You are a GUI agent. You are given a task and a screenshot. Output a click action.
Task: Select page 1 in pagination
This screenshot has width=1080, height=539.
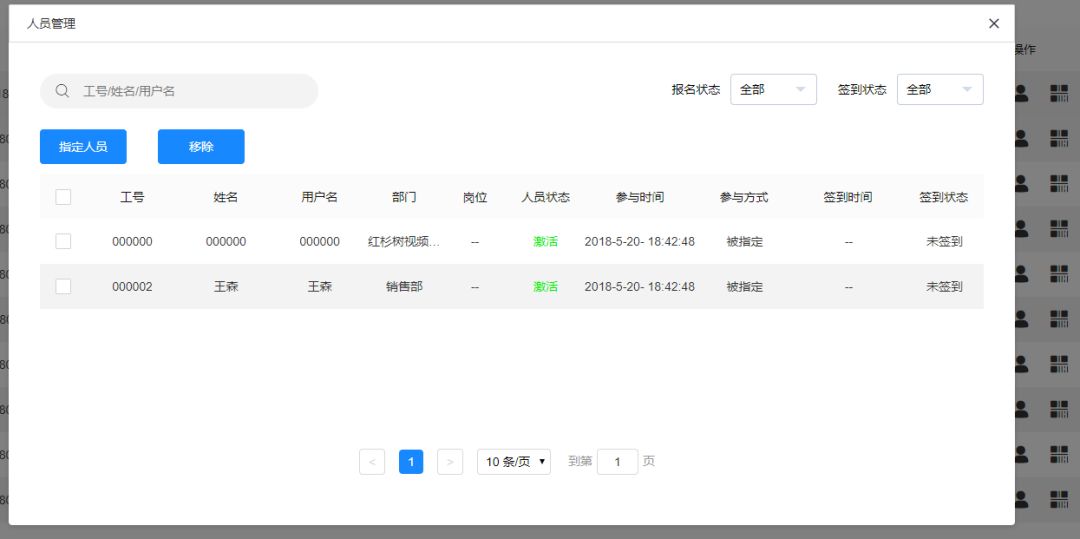click(411, 462)
